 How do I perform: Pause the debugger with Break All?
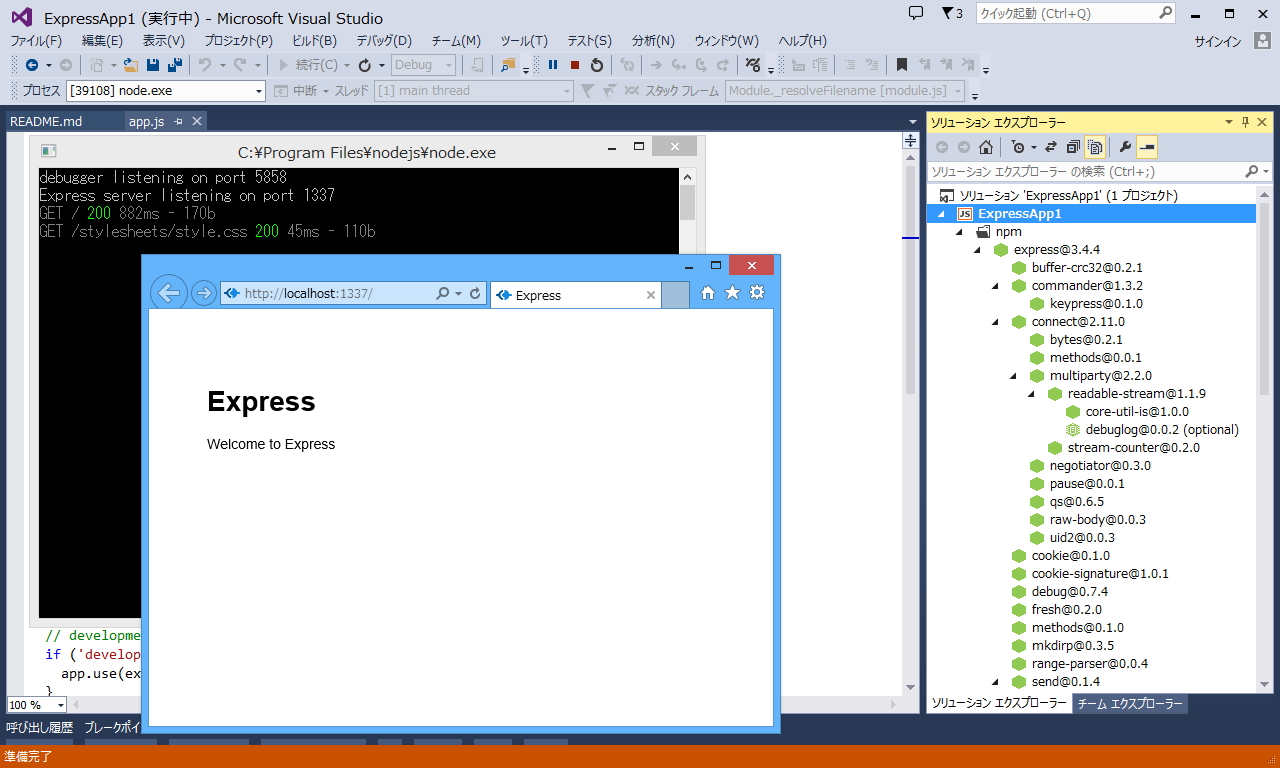[553, 65]
